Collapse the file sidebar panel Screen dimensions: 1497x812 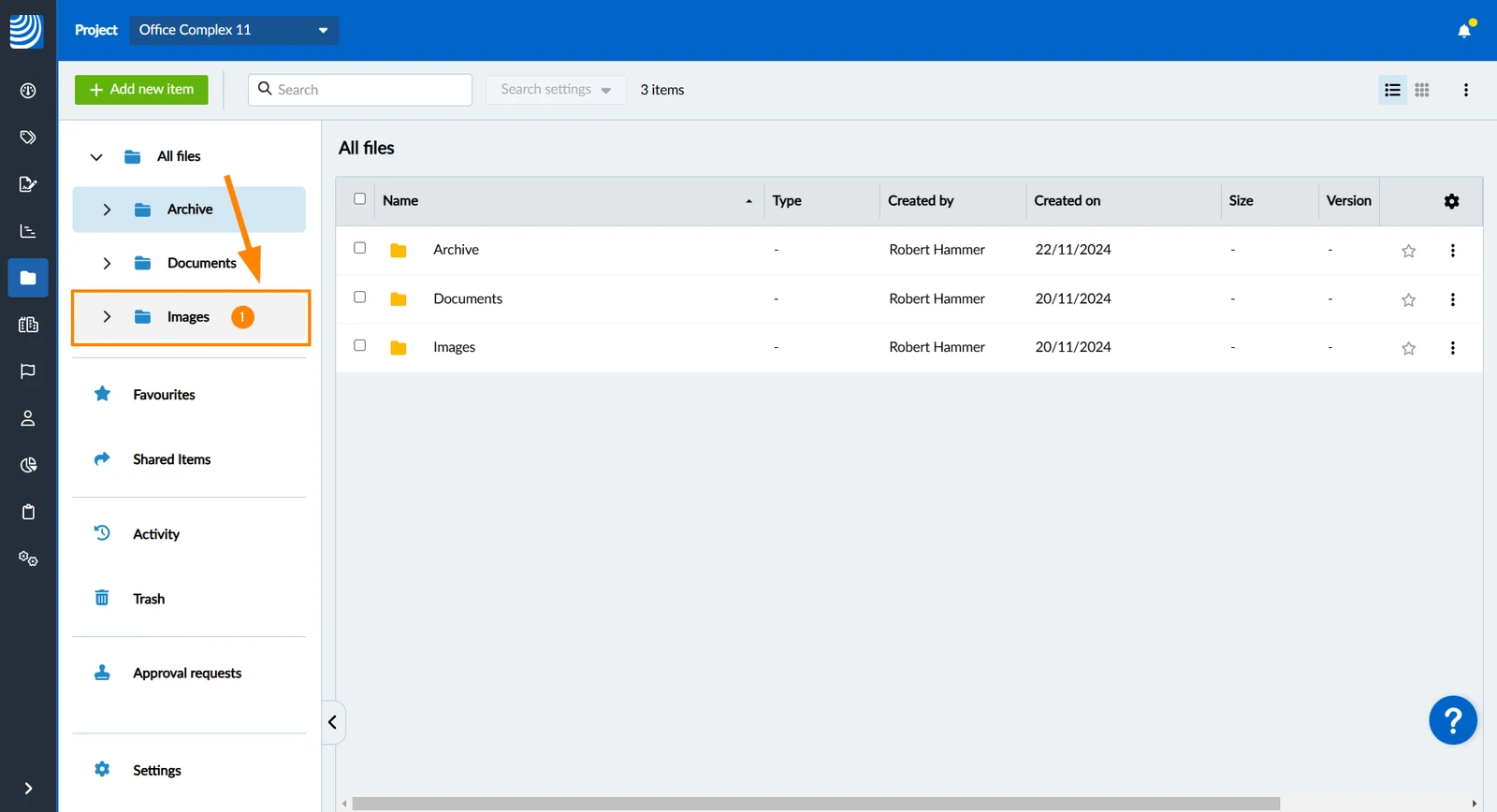333,722
